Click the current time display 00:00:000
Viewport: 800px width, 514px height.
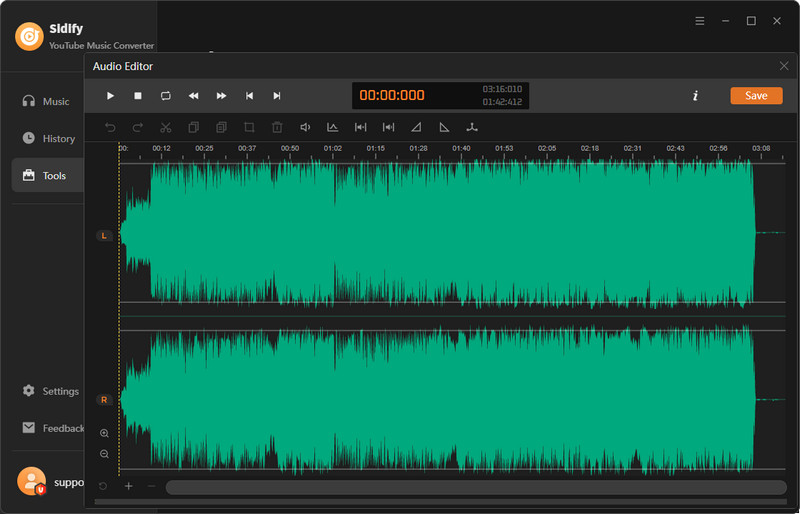pos(392,95)
